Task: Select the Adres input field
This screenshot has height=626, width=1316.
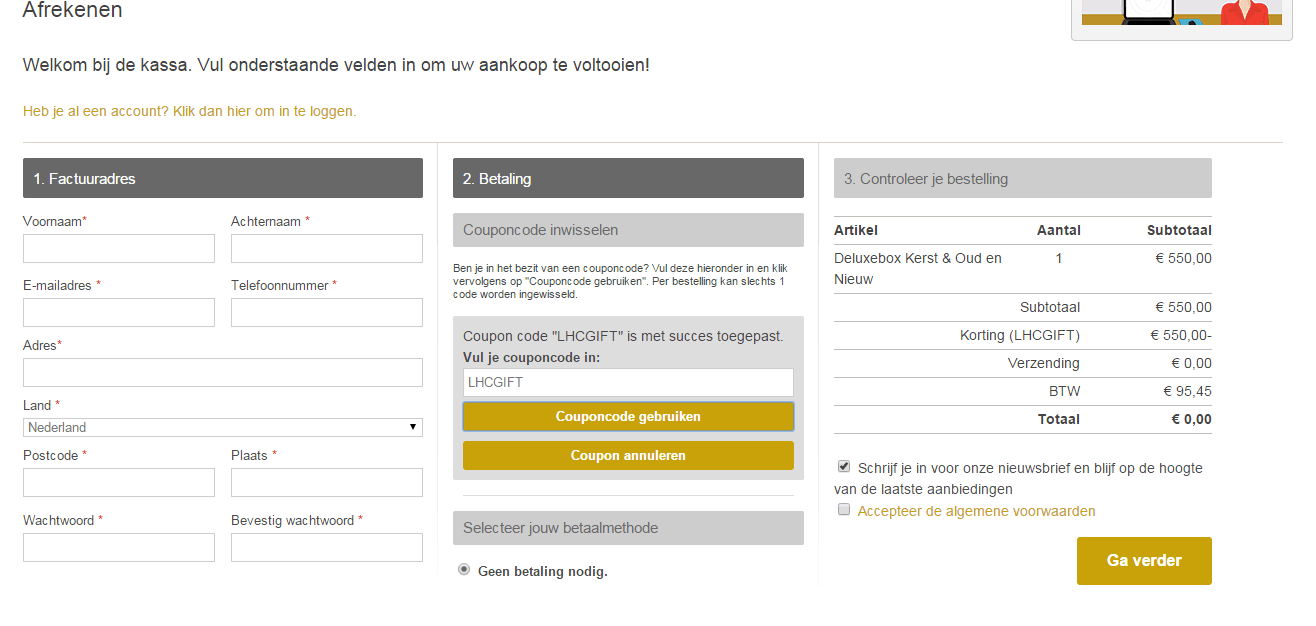Action: [x=223, y=372]
